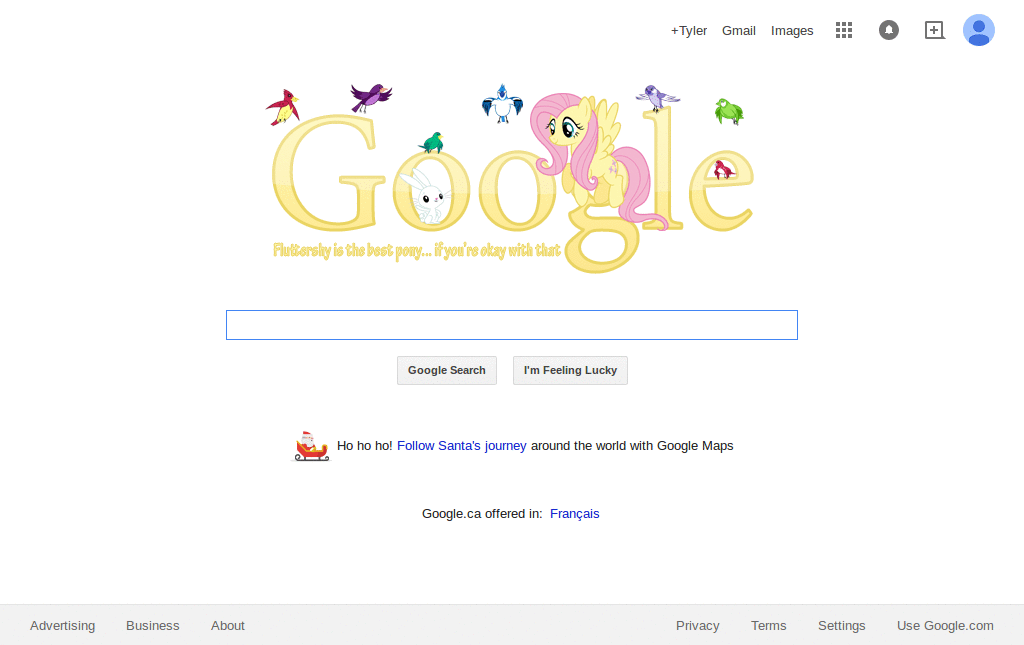
Task: Open the account profile avatar
Action: click(978, 30)
